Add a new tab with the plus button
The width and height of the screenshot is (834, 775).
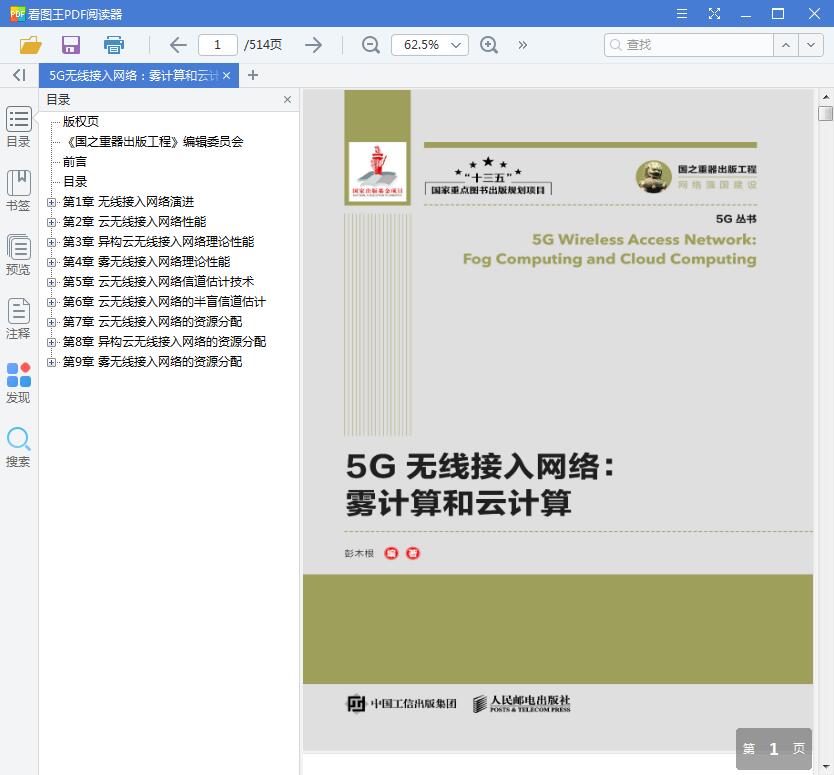click(x=253, y=76)
